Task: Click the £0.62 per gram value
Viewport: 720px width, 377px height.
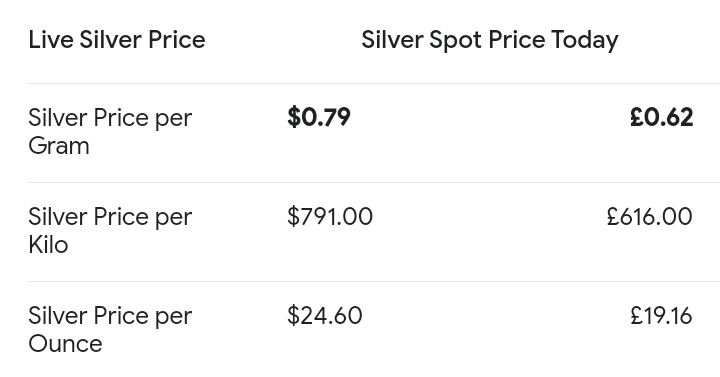Action: point(661,117)
